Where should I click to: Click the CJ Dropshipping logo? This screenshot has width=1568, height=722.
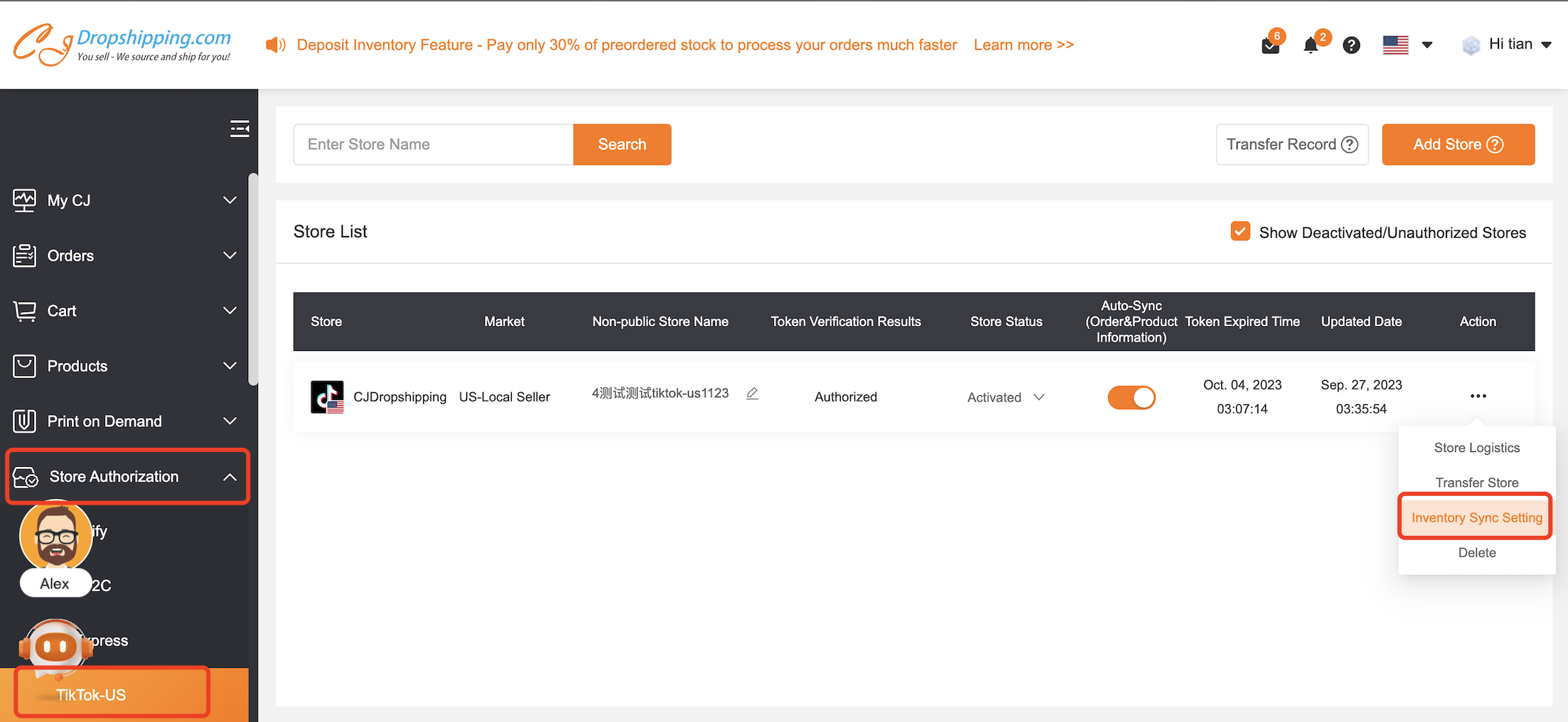coord(122,44)
